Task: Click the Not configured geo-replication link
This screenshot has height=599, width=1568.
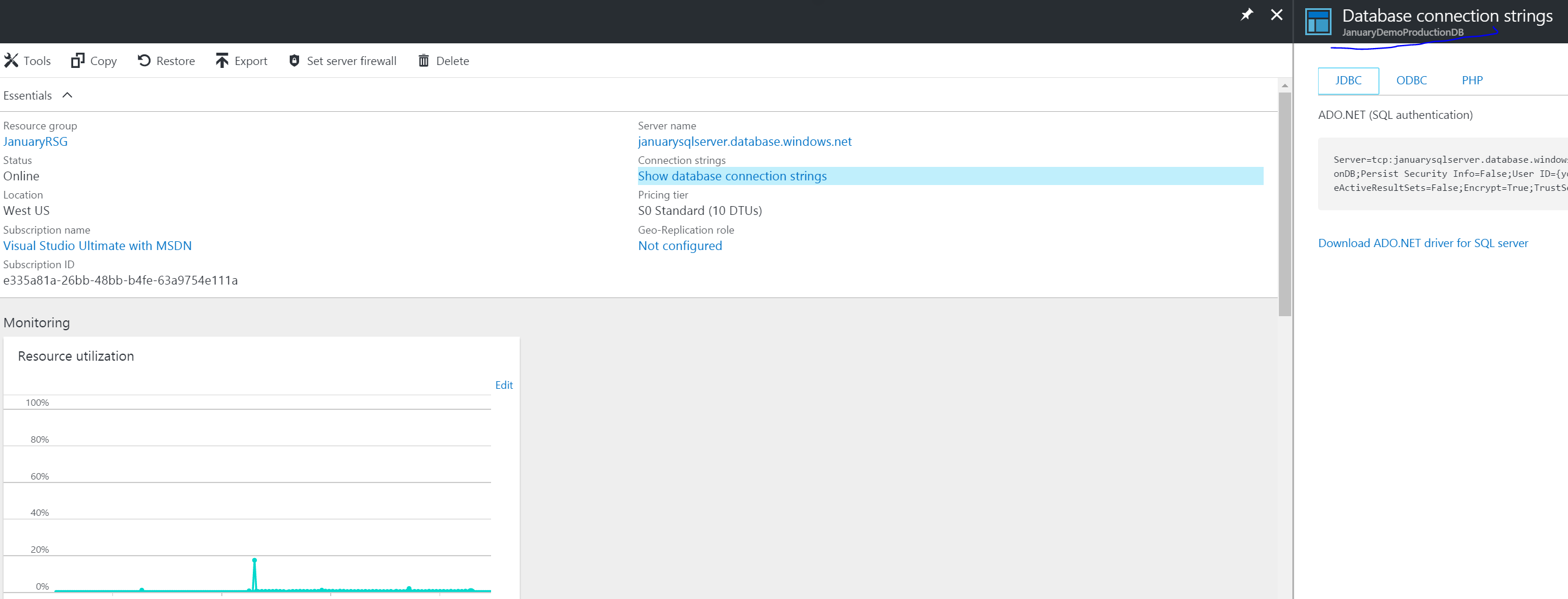Action: [x=680, y=245]
